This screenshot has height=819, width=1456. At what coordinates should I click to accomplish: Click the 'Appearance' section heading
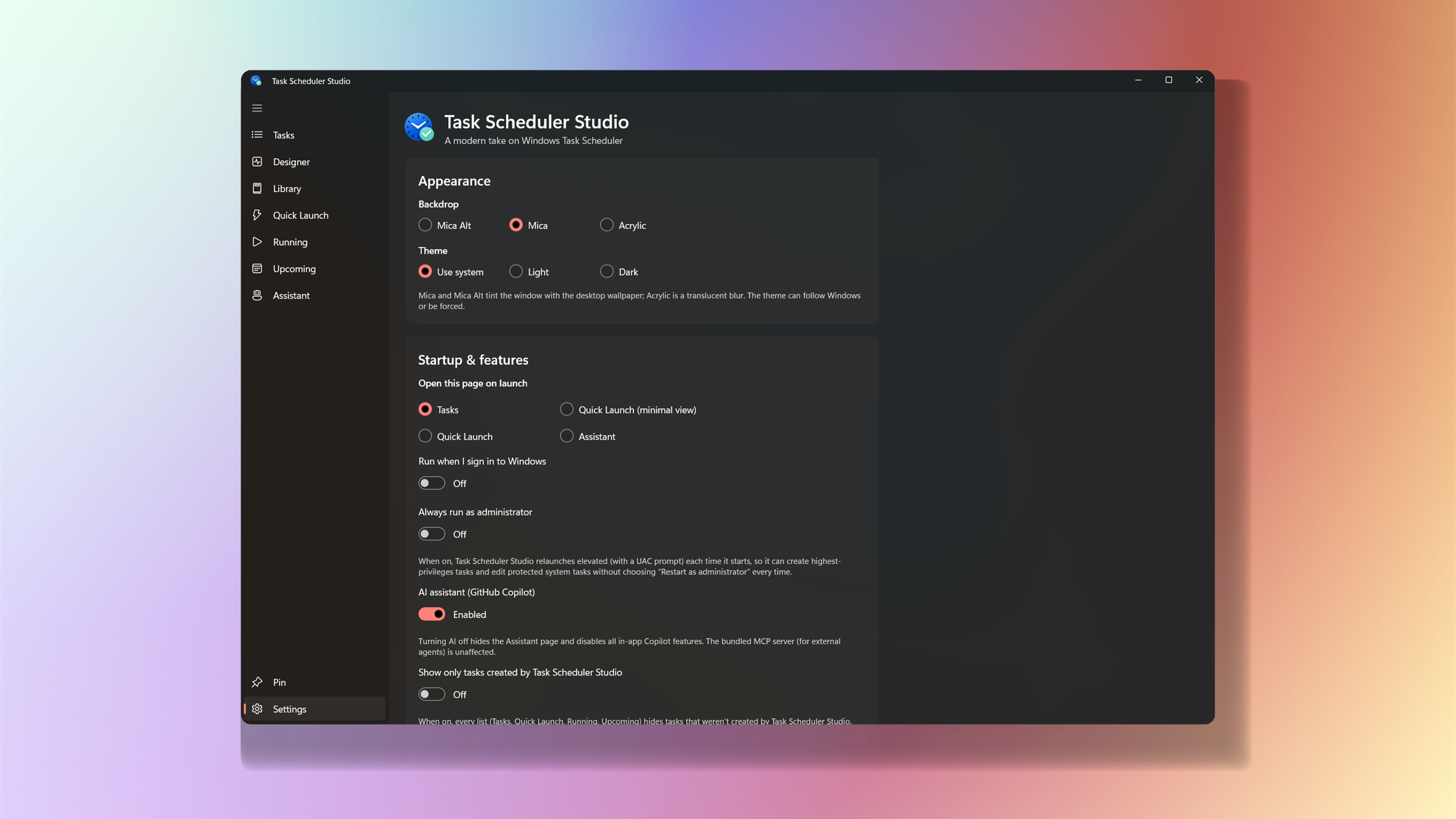454,181
